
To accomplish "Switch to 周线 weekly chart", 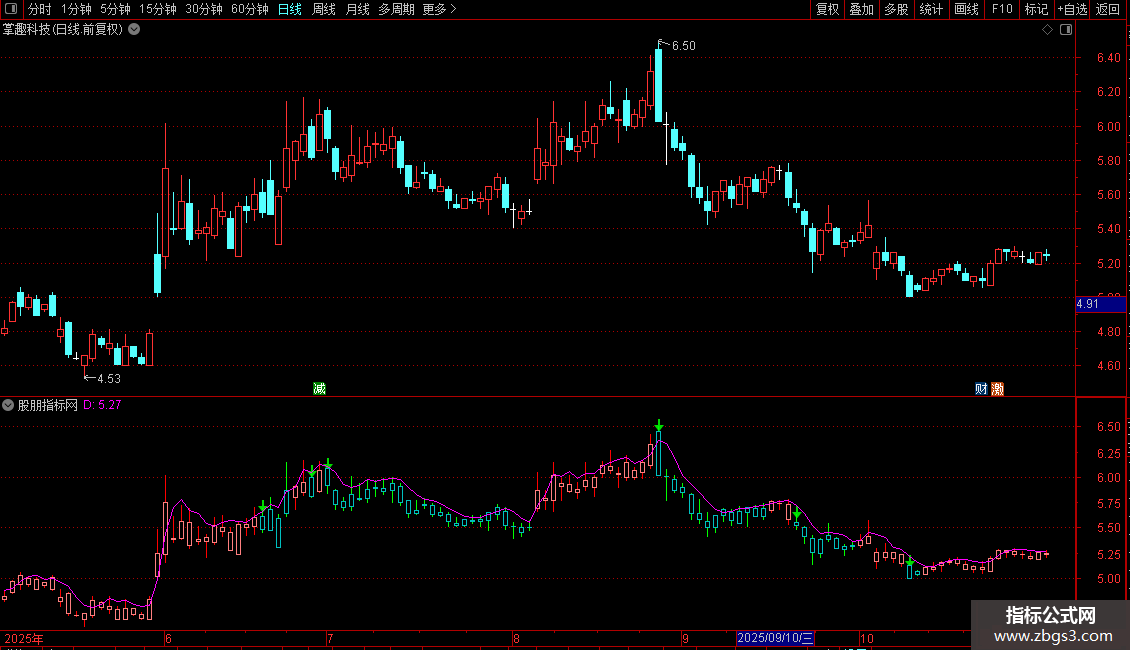I will coord(324,9).
